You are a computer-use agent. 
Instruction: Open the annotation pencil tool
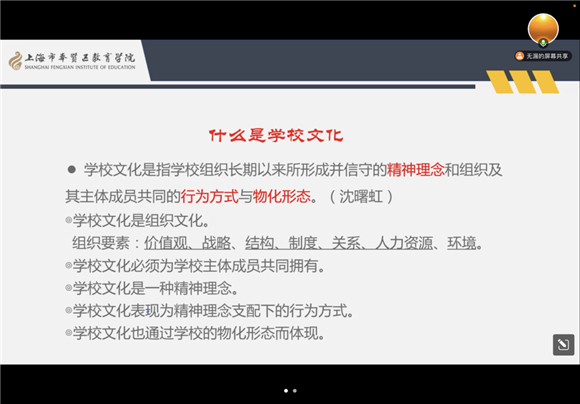click(x=563, y=345)
